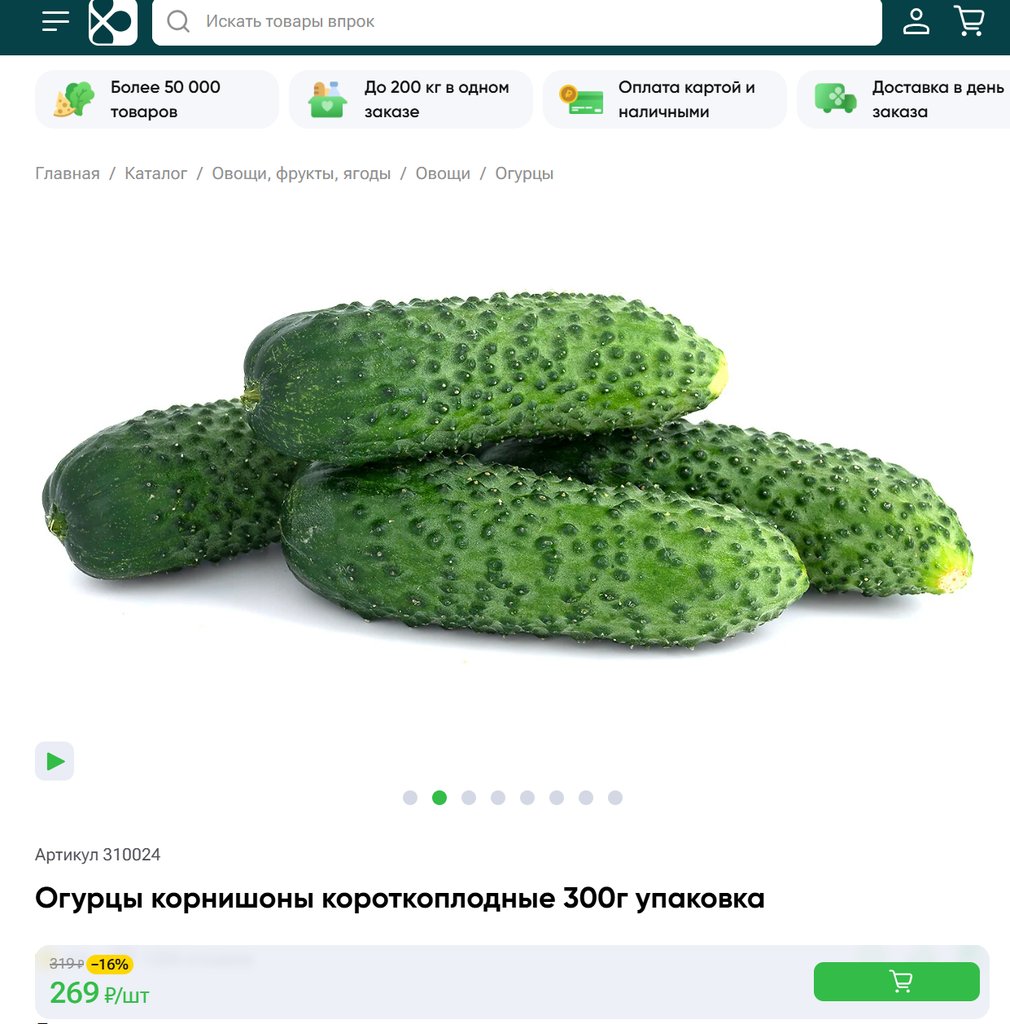Click 'До 200 кг в одном заказе' banner
The height and width of the screenshot is (1024, 1010).
(x=411, y=99)
